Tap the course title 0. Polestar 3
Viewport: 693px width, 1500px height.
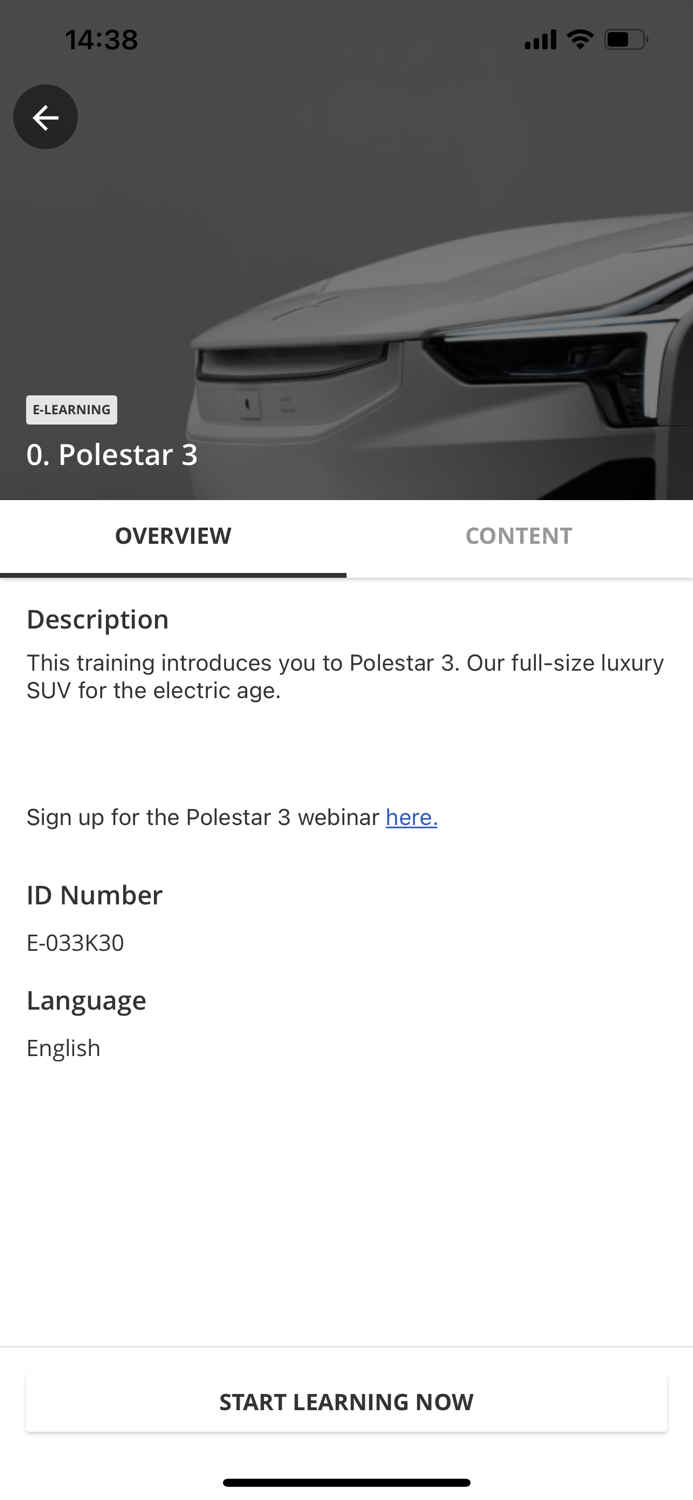(x=112, y=455)
